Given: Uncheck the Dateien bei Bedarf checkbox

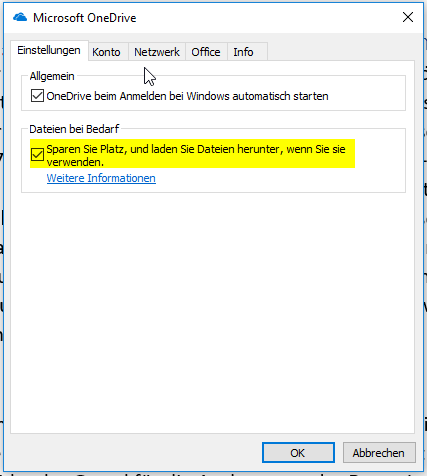Looking at the screenshot, I should (37, 154).
